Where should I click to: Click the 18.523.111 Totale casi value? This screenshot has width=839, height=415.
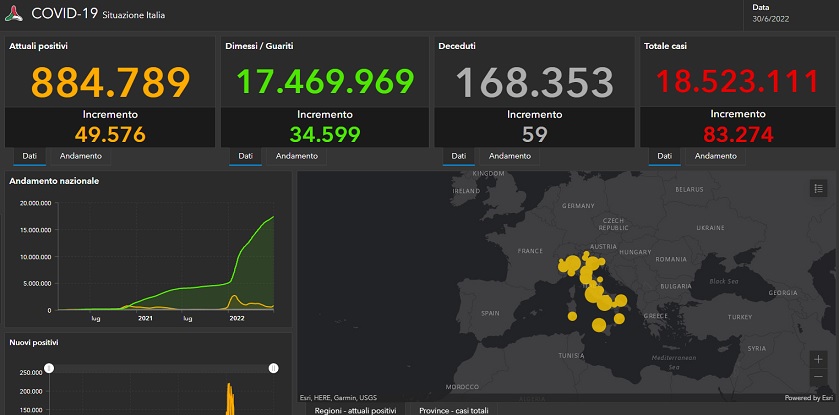click(x=738, y=82)
